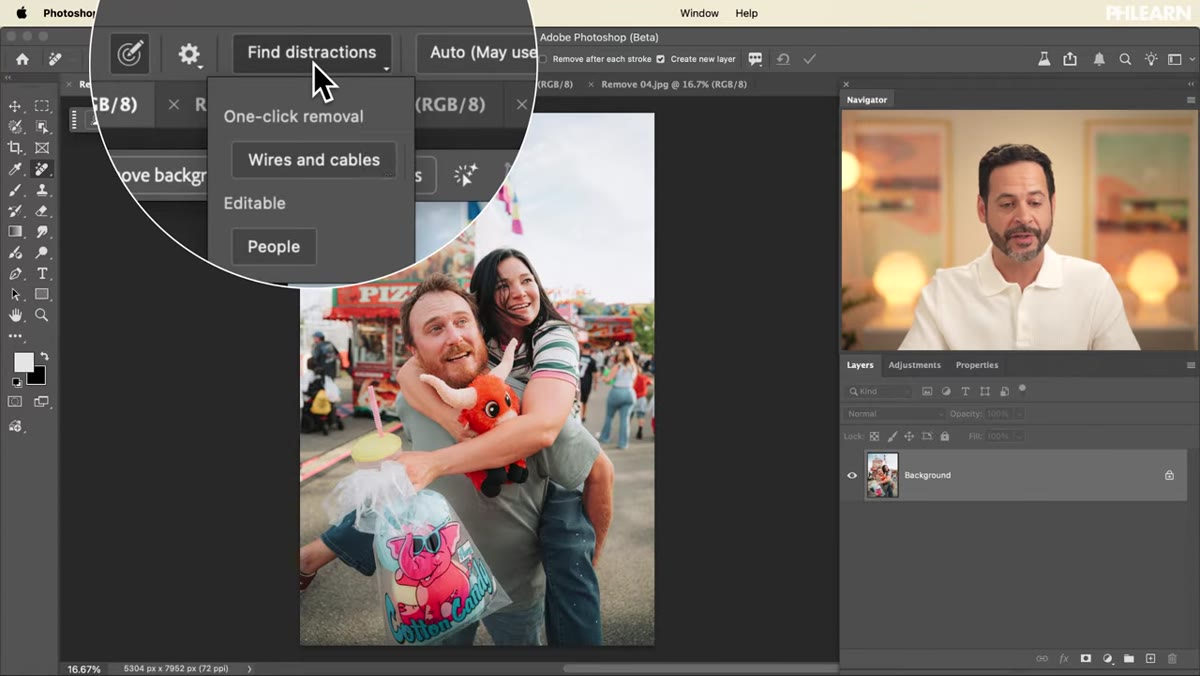The image size is (1200, 676).
Task: Select the Path Selection arrow tool
Action: (x=15, y=295)
